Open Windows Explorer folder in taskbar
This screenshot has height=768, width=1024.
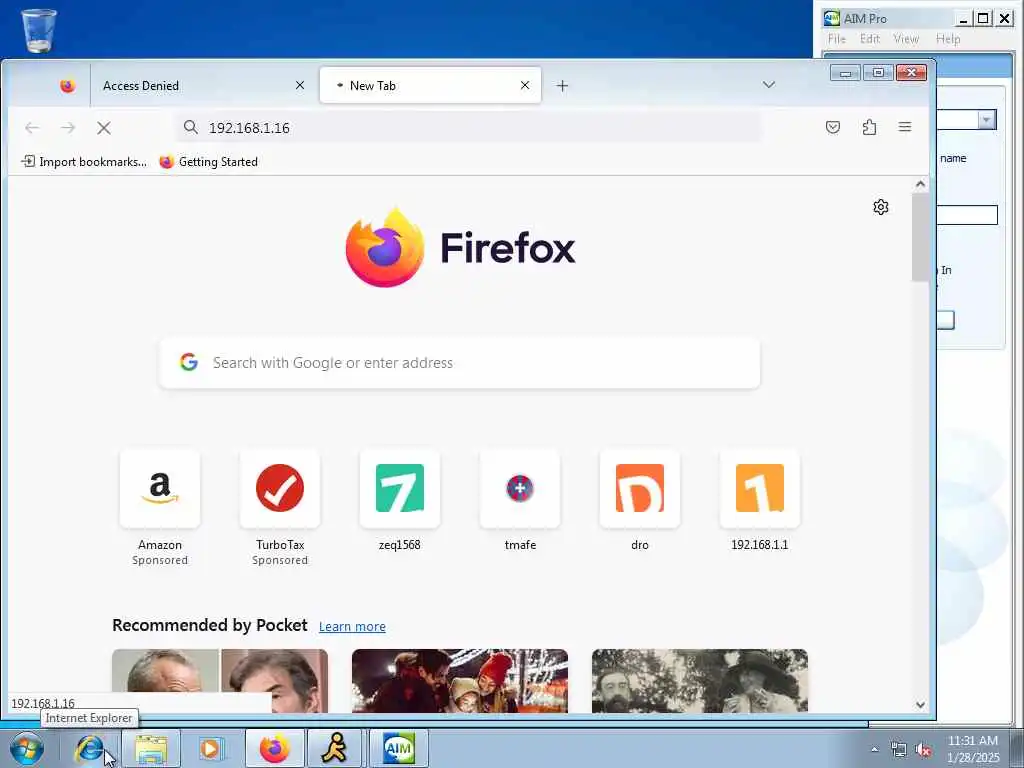[x=151, y=748]
